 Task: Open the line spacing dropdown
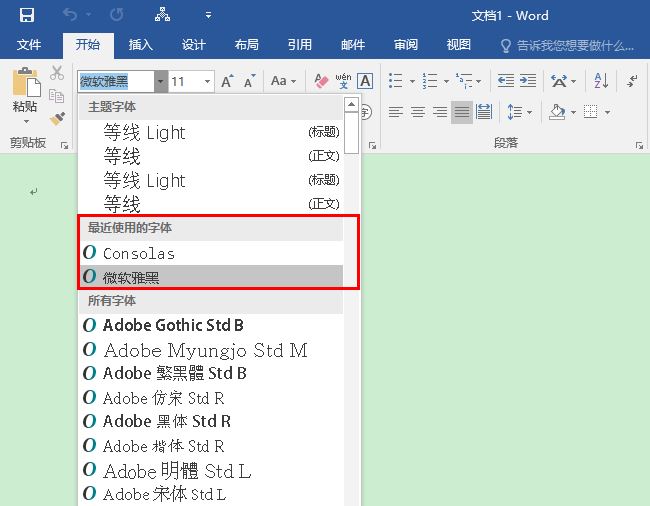[x=519, y=112]
